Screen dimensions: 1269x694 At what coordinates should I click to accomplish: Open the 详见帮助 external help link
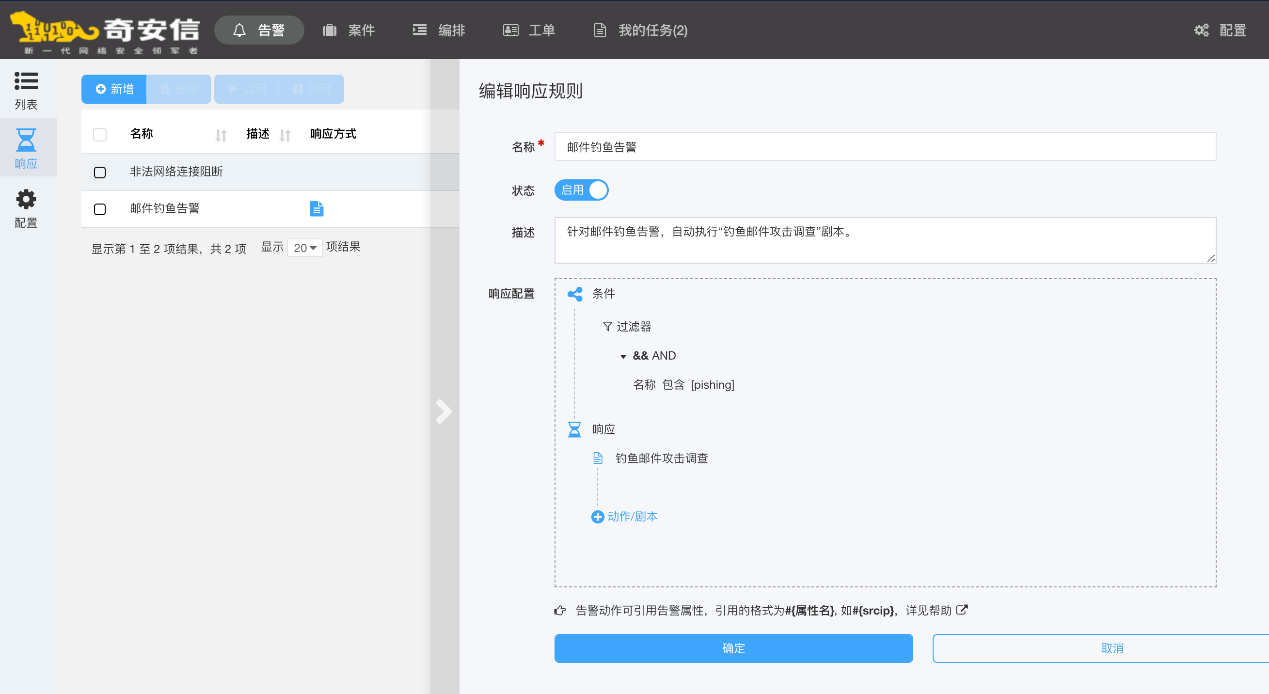(936, 610)
